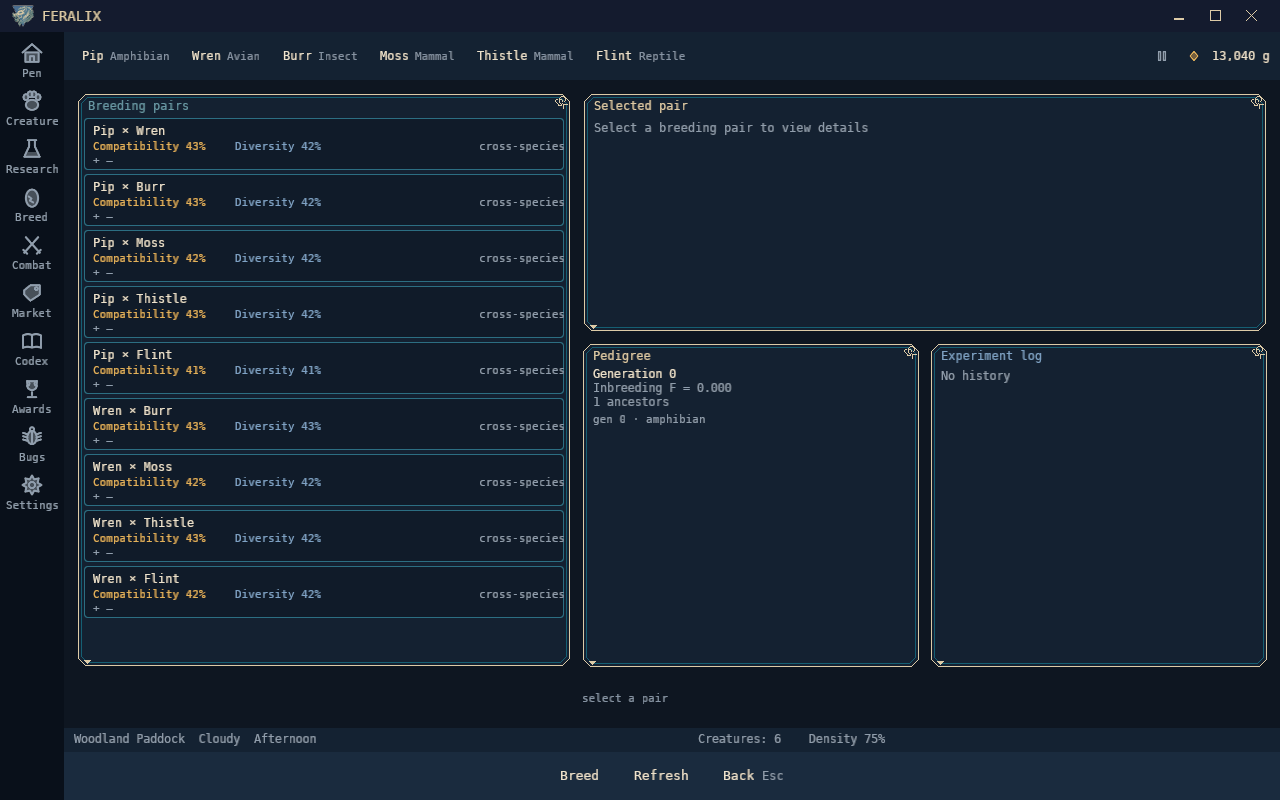Click minus under Wren × Moss
This screenshot has width=1280, height=800.
tap(110, 496)
